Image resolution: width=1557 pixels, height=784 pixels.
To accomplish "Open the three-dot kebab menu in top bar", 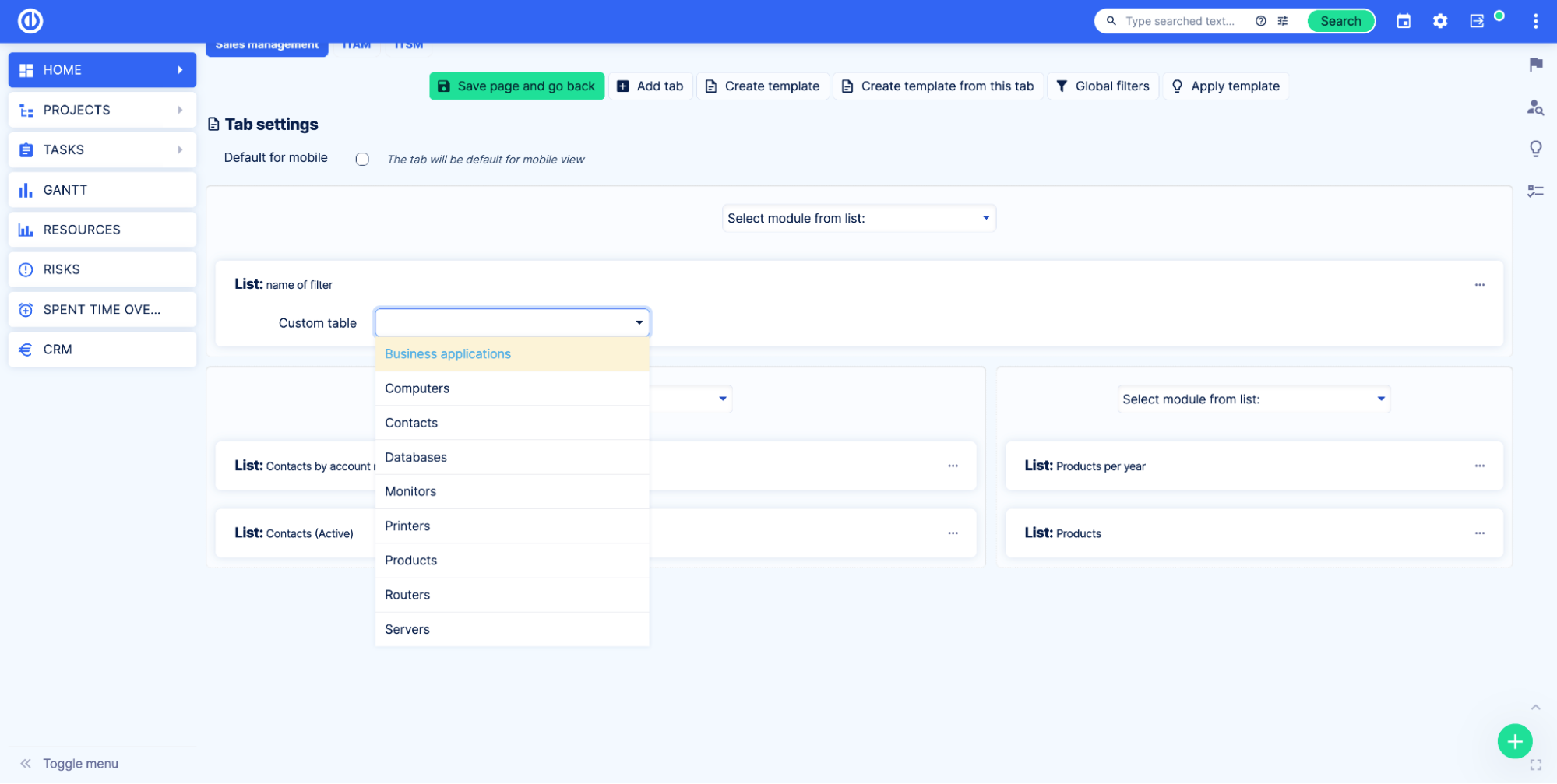I will [1535, 21].
